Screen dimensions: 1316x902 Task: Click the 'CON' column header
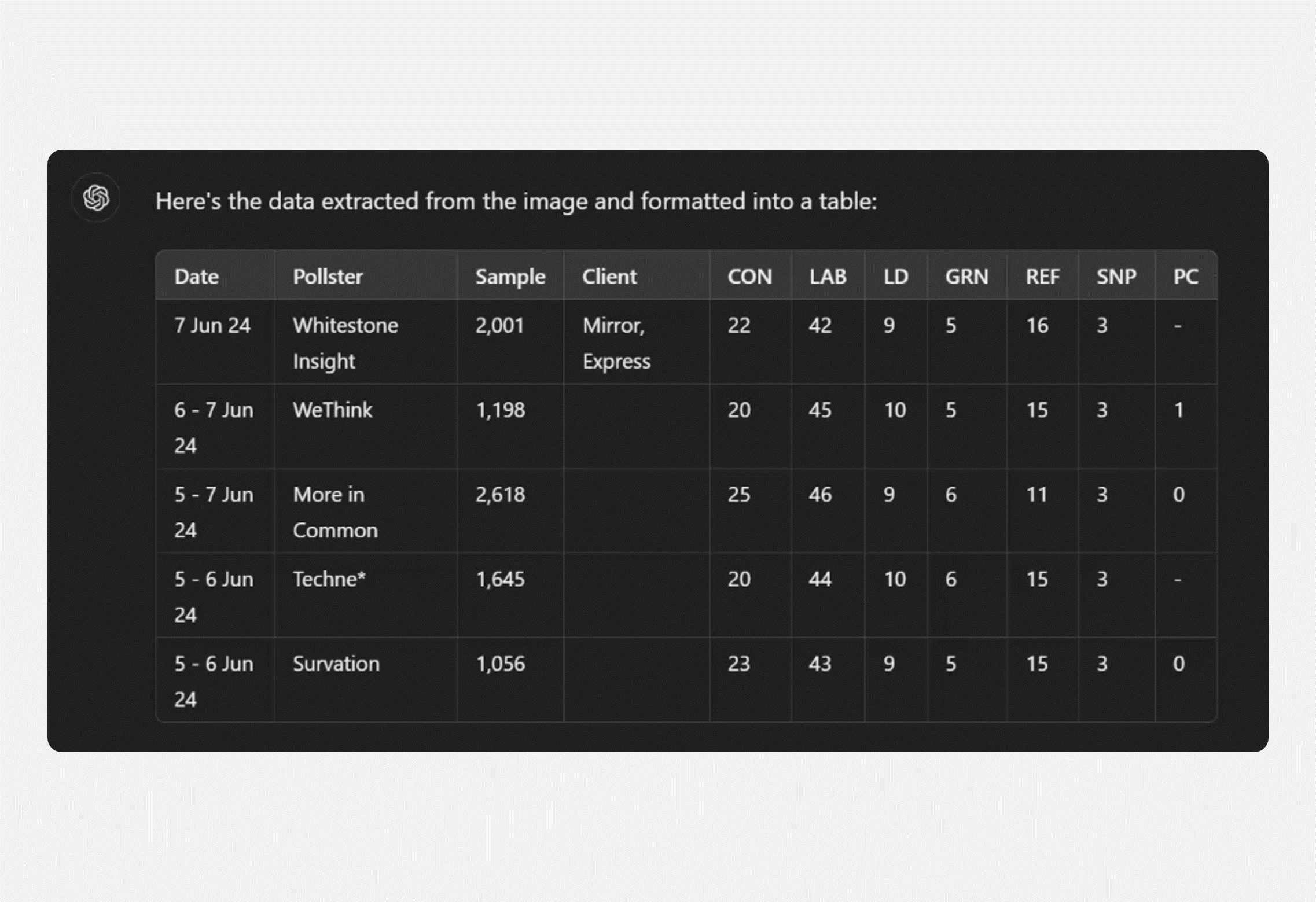tap(749, 277)
